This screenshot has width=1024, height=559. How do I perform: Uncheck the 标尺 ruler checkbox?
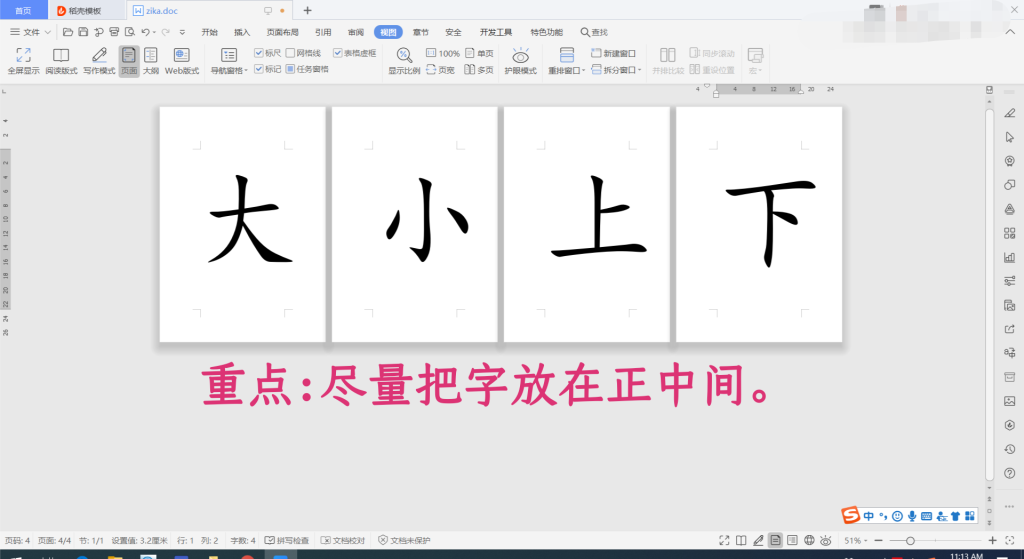[260, 53]
